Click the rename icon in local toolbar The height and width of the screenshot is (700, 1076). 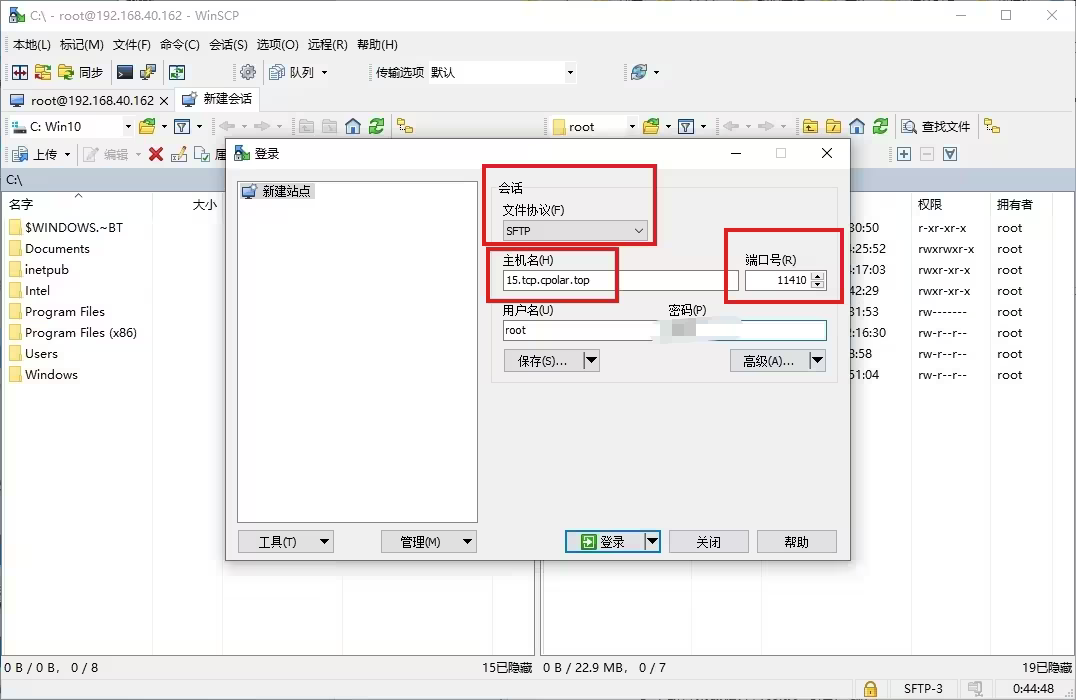click(179, 154)
